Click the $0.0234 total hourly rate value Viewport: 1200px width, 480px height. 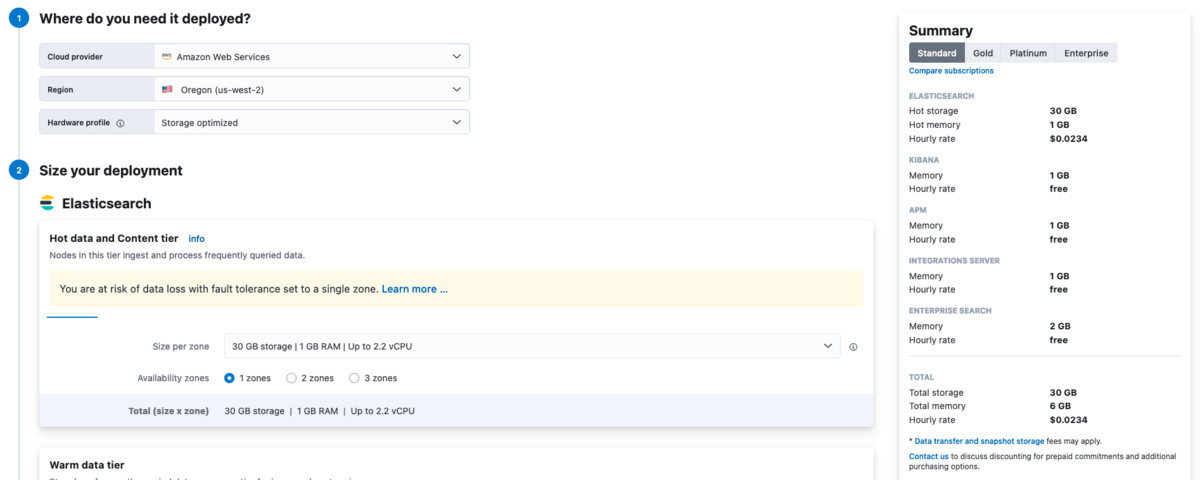(1068, 420)
